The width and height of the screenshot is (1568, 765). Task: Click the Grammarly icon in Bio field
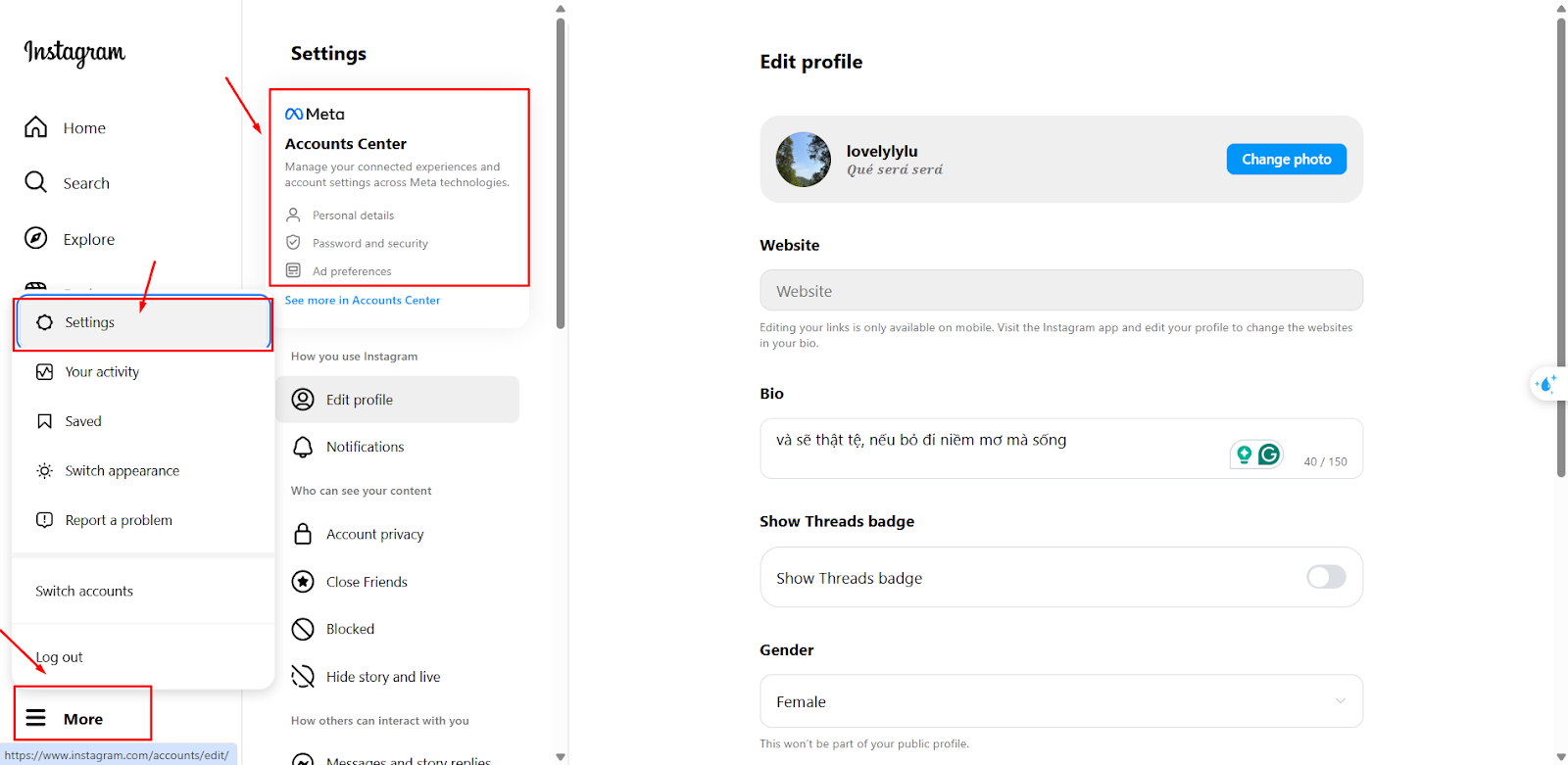click(1269, 454)
